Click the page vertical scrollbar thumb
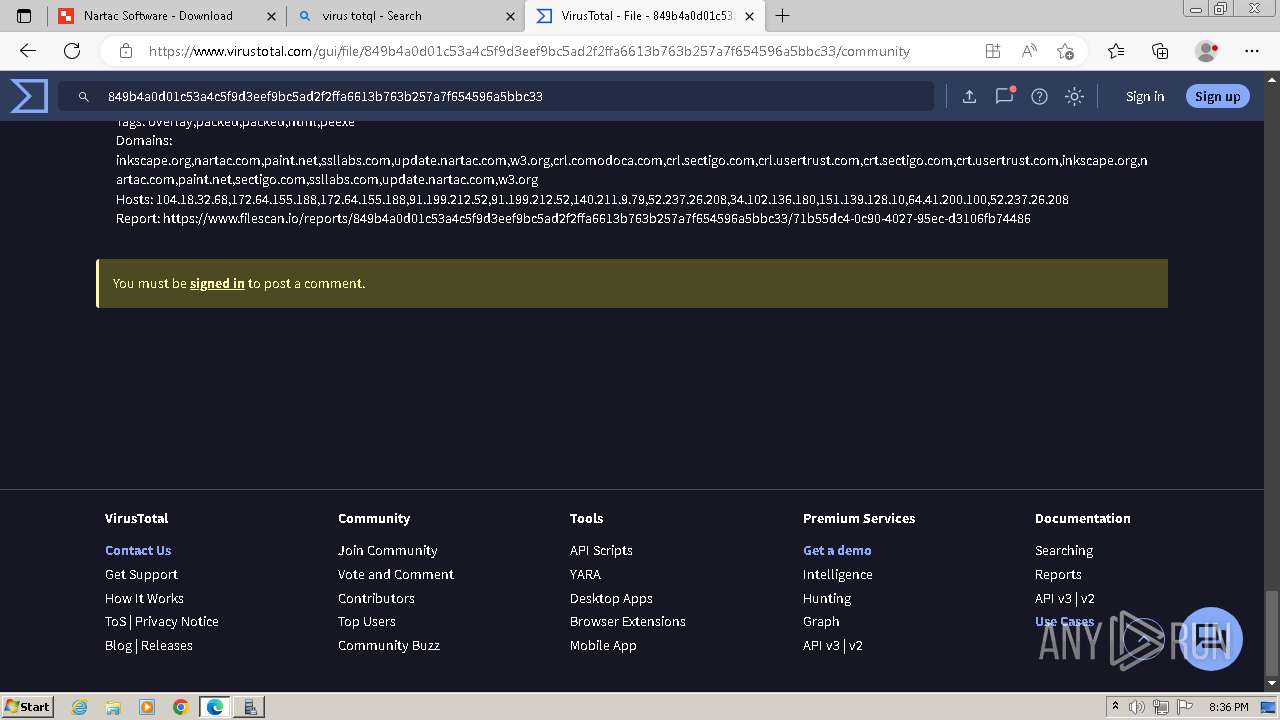This screenshot has height=720, width=1280. (x=1272, y=633)
